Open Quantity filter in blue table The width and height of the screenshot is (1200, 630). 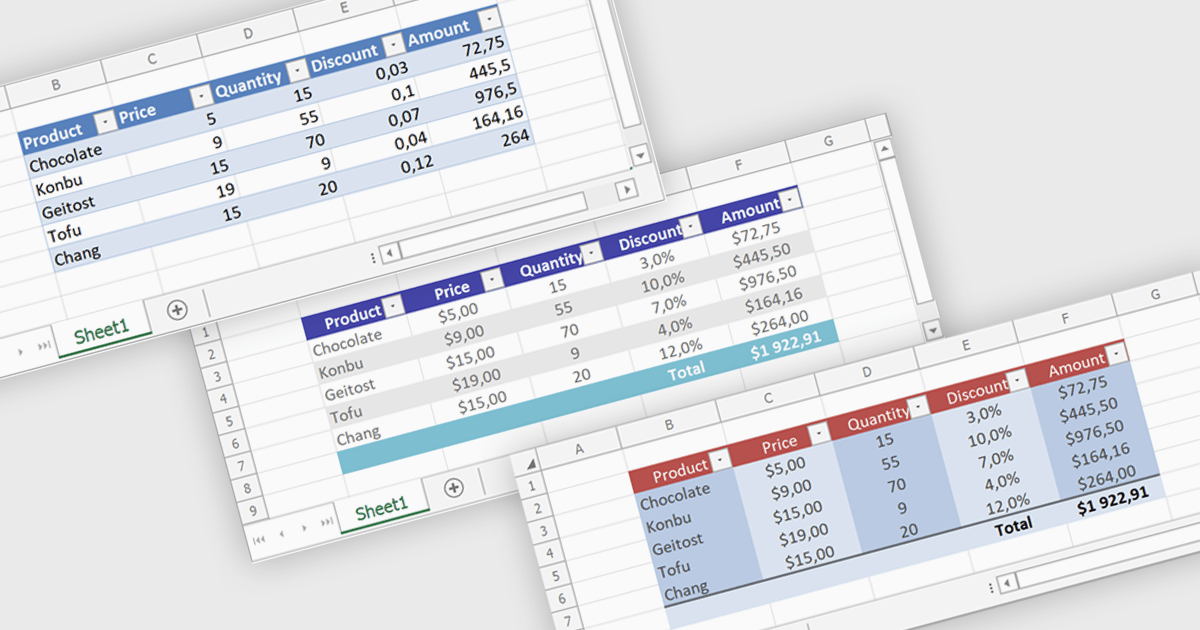click(x=296, y=70)
